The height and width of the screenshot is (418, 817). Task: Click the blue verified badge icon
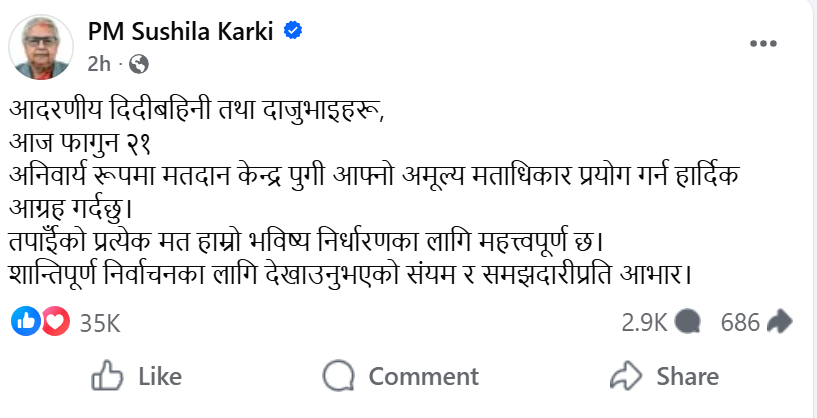pos(292,31)
